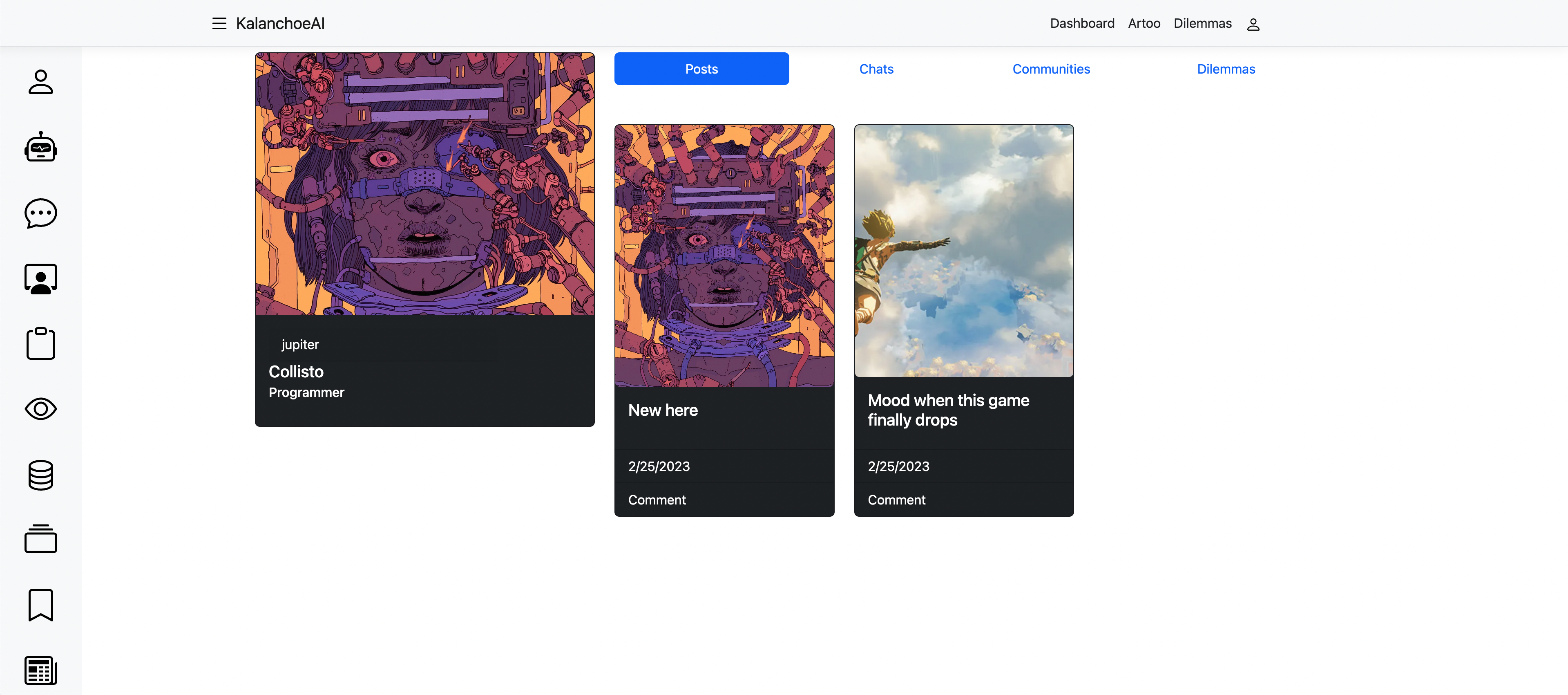Open the Dilemmas tab under profile
The height and width of the screenshot is (695, 1568).
pyautogui.click(x=1225, y=69)
